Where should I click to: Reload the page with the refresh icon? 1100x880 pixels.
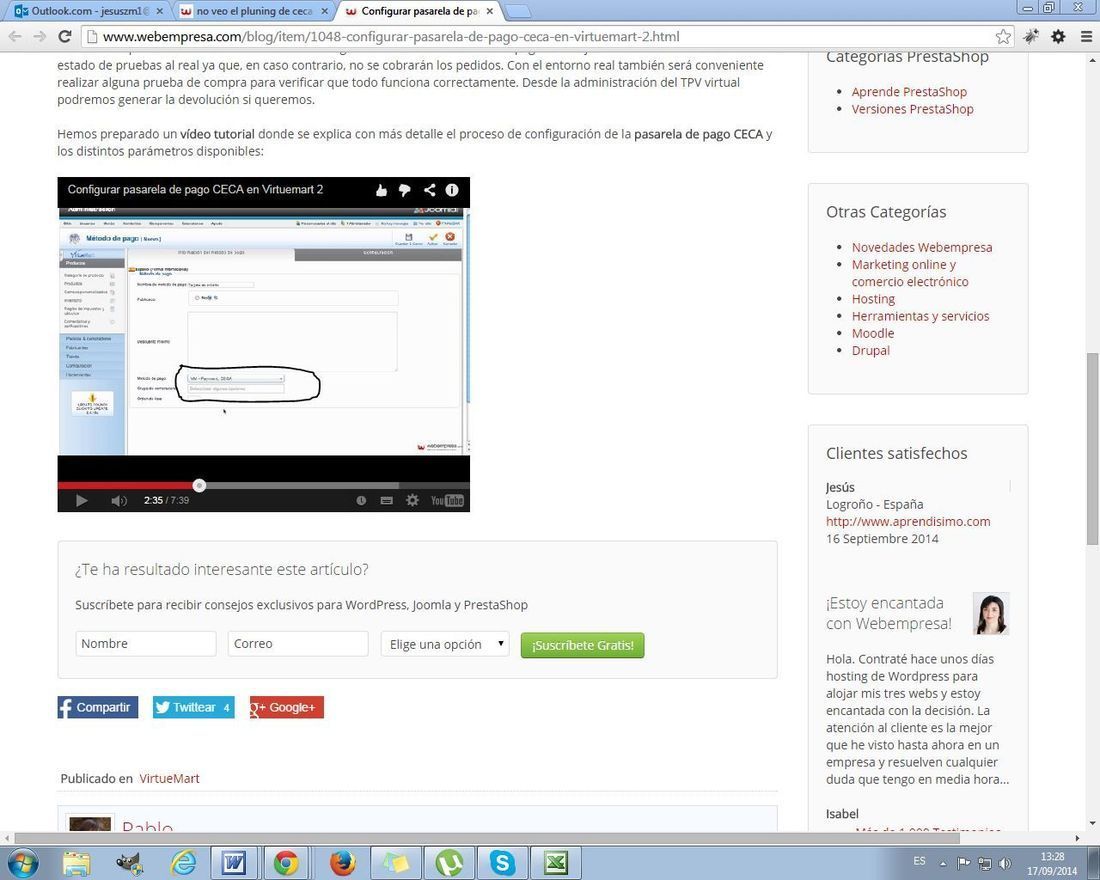[x=65, y=36]
